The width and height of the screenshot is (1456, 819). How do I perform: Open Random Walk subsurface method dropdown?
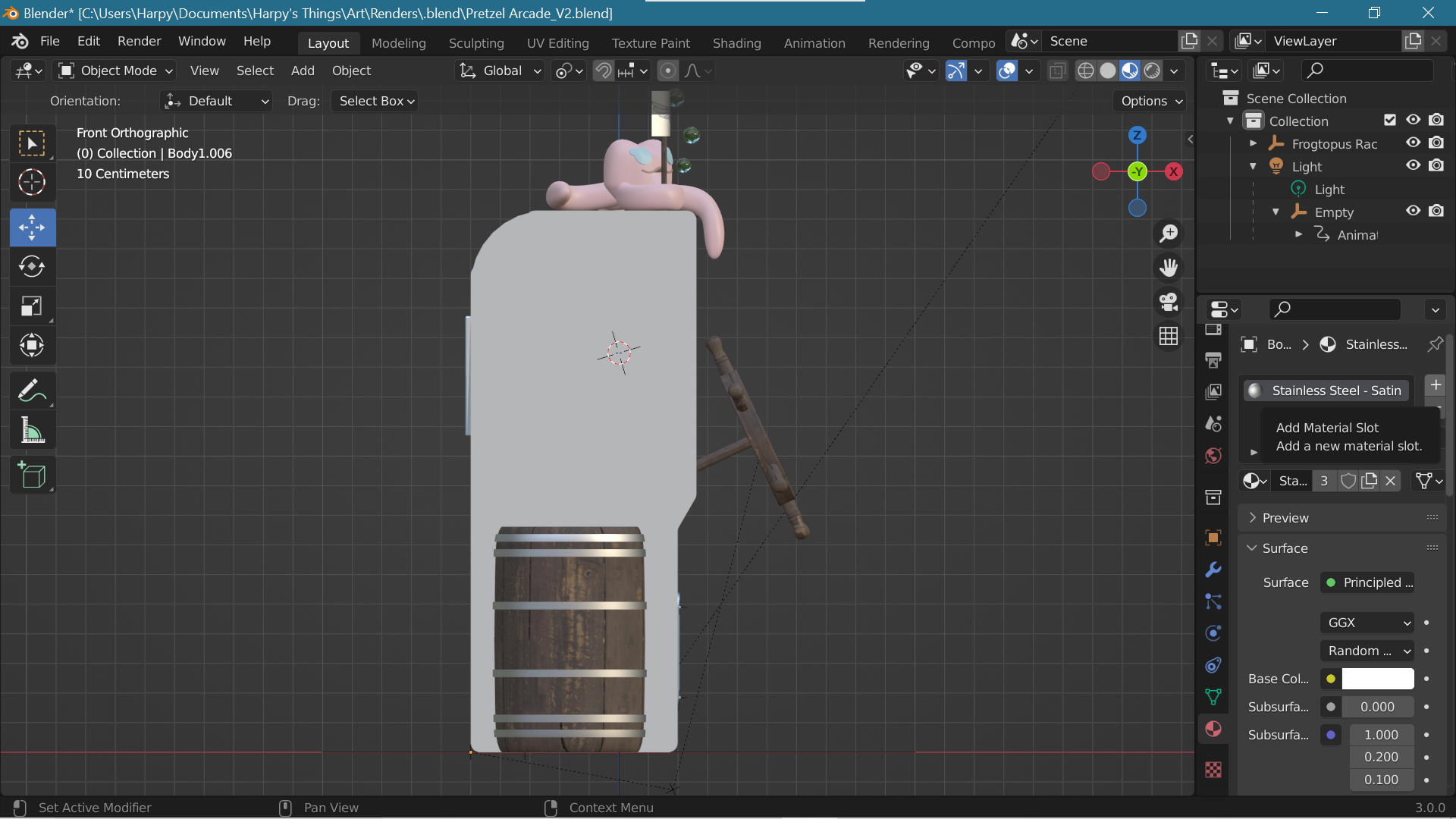pos(1367,651)
